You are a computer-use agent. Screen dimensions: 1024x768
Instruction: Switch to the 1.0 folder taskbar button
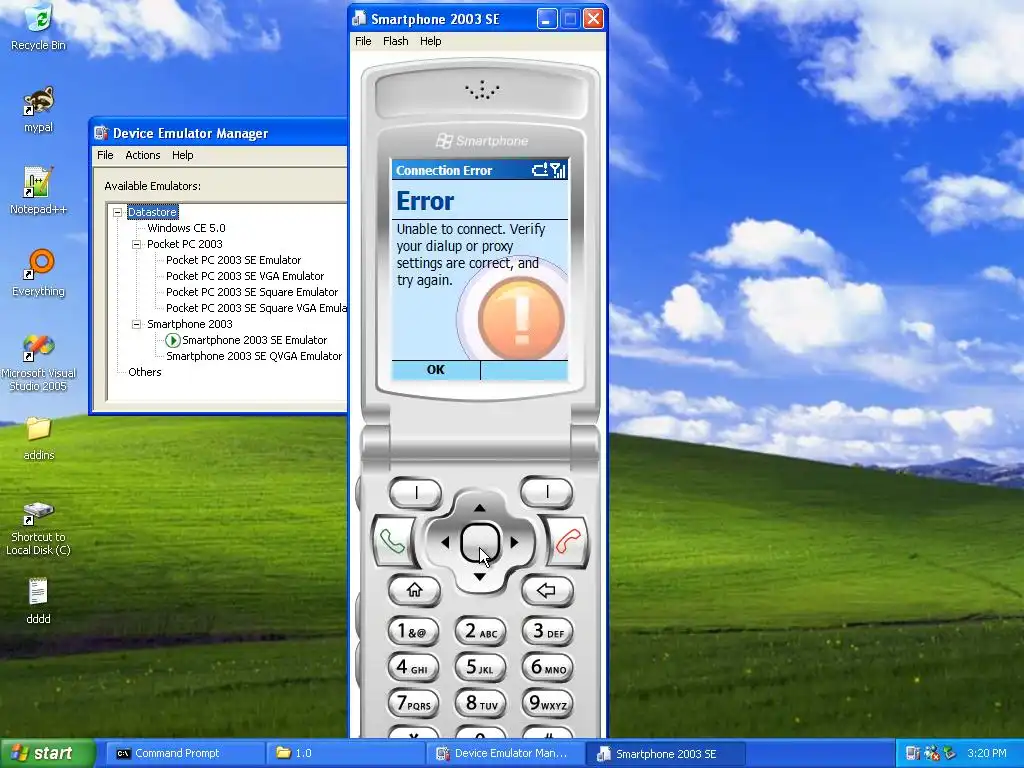click(346, 753)
